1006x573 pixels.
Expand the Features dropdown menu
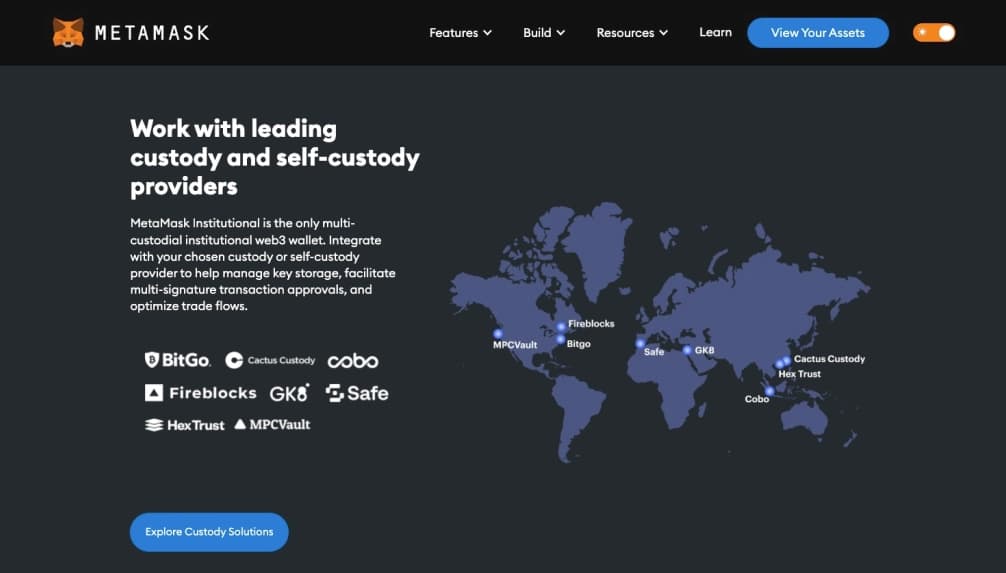tap(460, 33)
